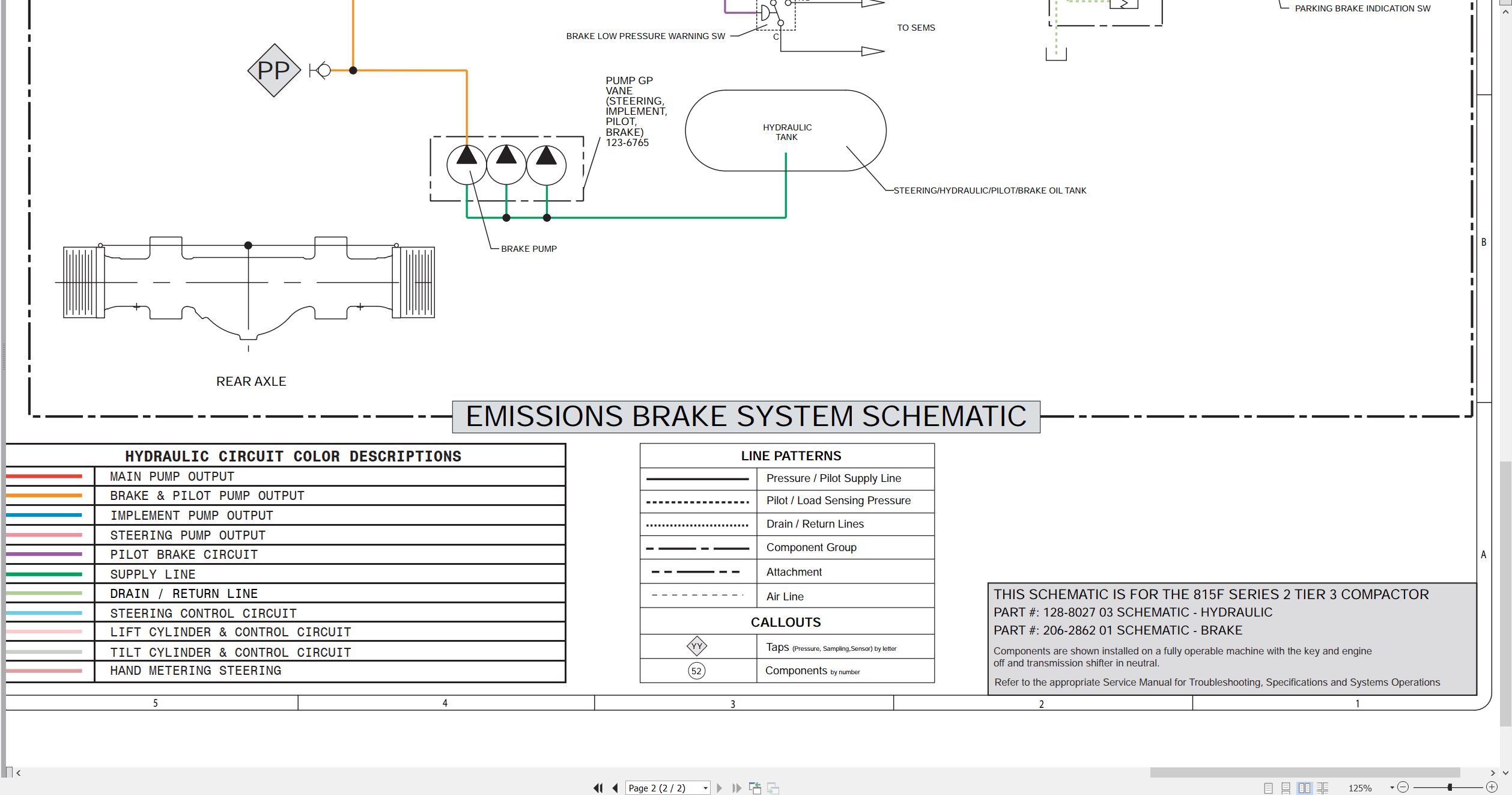
Task: Click the horizontal scrollbar left arrow
Action: click(x=19, y=773)
